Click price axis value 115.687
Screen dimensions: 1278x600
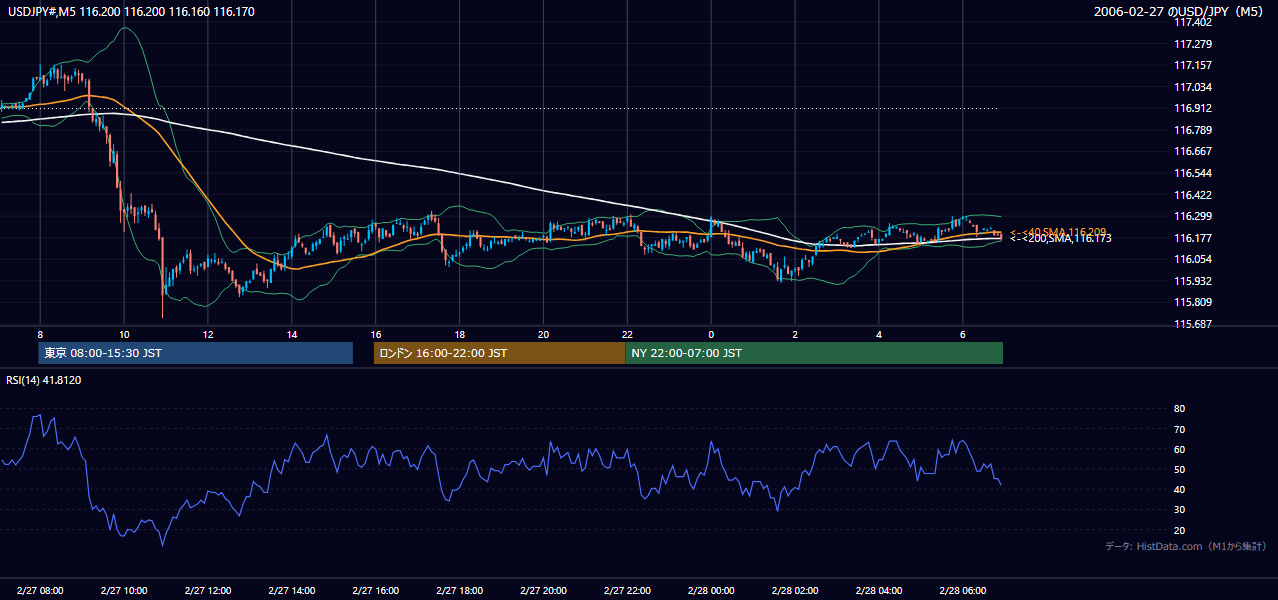(1193, 324)
